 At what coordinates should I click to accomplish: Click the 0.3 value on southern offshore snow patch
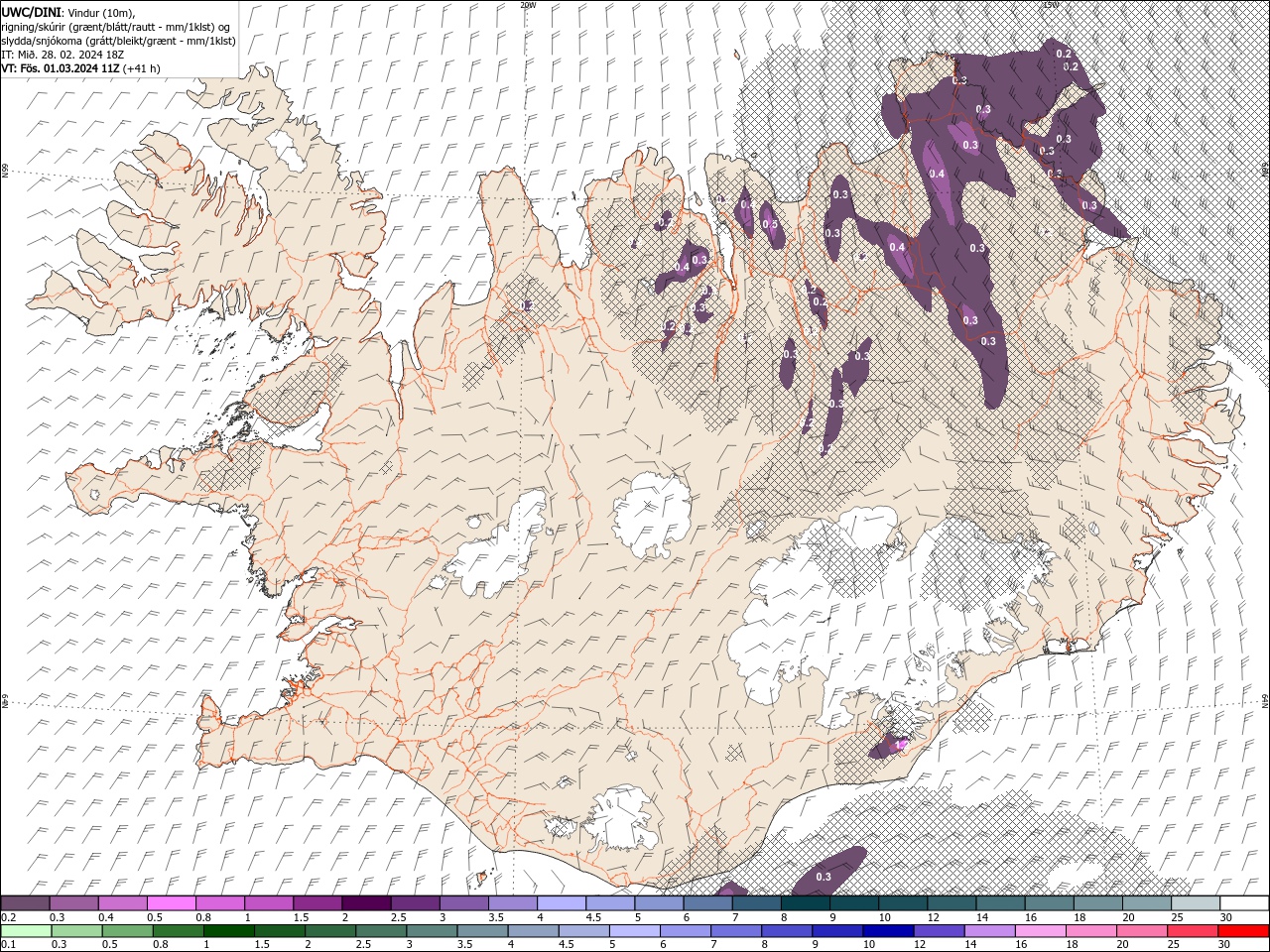824,877
